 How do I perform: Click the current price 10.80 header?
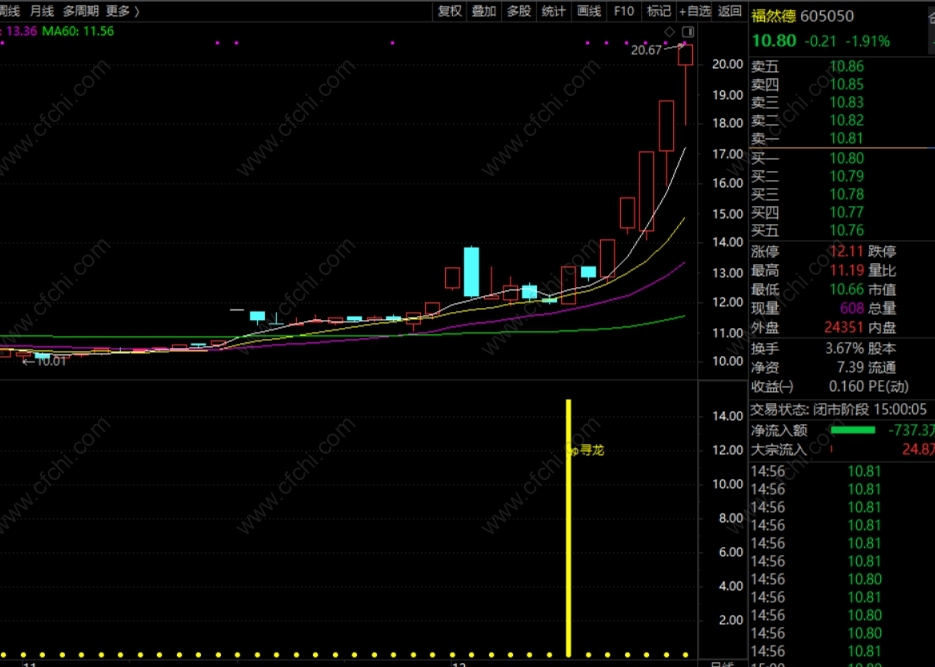click(774, 41)
